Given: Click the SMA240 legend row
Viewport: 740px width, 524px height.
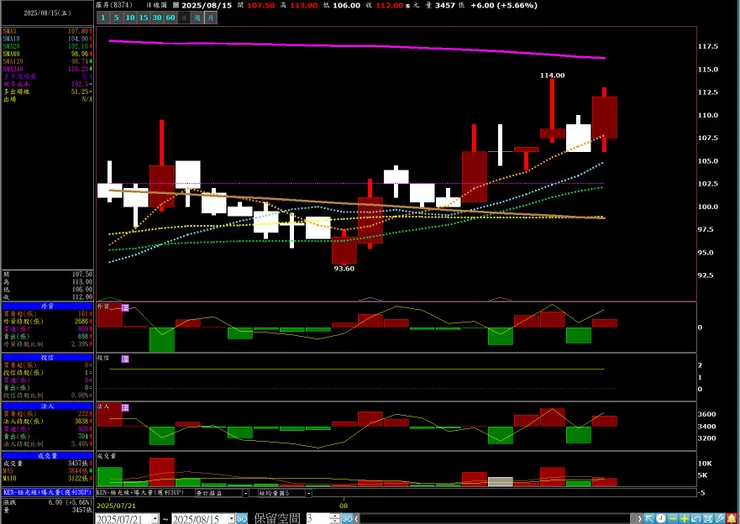Looking at the screenshot, I should pyautogui.click(x=47, y=69).
